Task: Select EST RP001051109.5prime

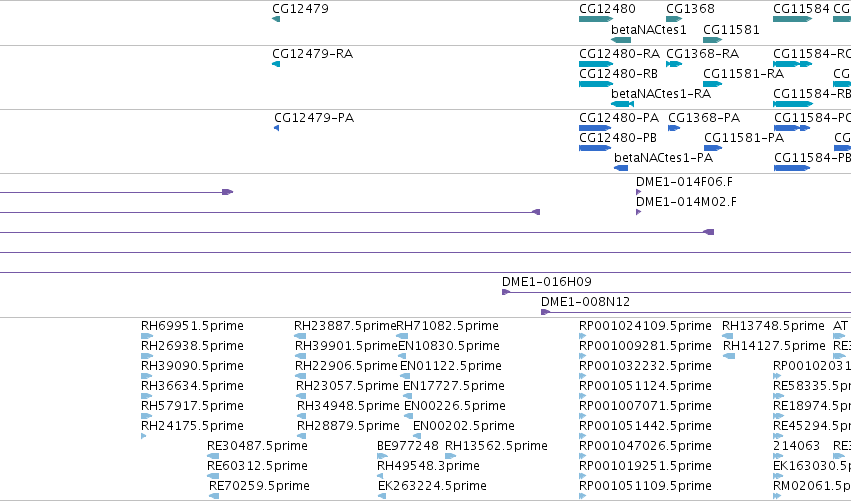Action: point(645,486)
